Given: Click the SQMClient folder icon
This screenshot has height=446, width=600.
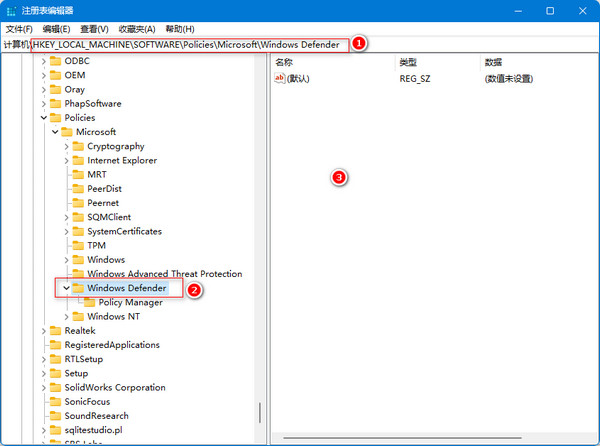Looking at the screenshot, I should (78, 217).
